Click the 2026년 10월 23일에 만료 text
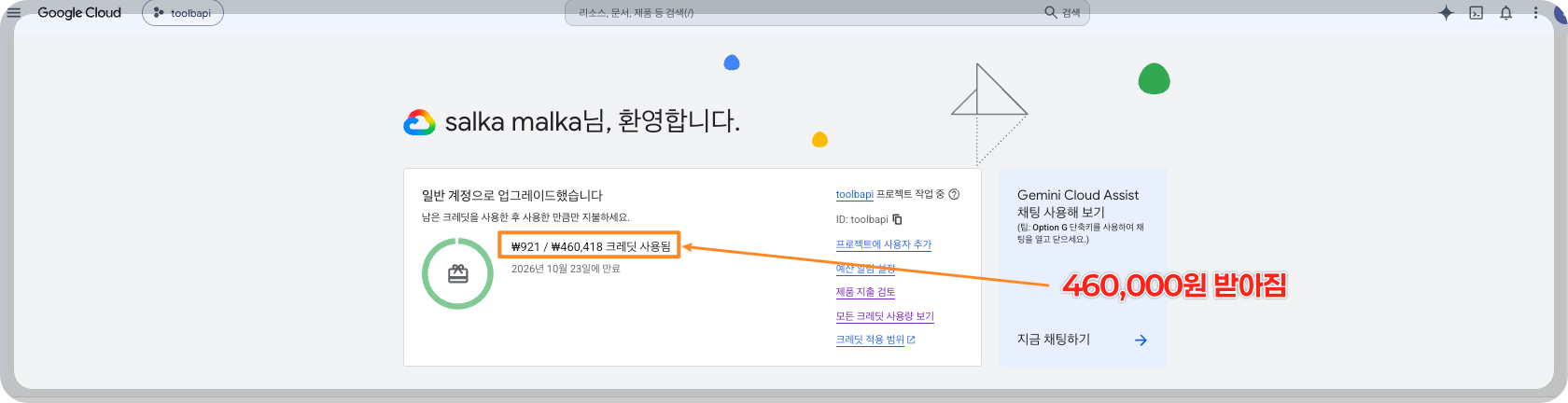The image size is (1568, 403). (x=566, y=269)
